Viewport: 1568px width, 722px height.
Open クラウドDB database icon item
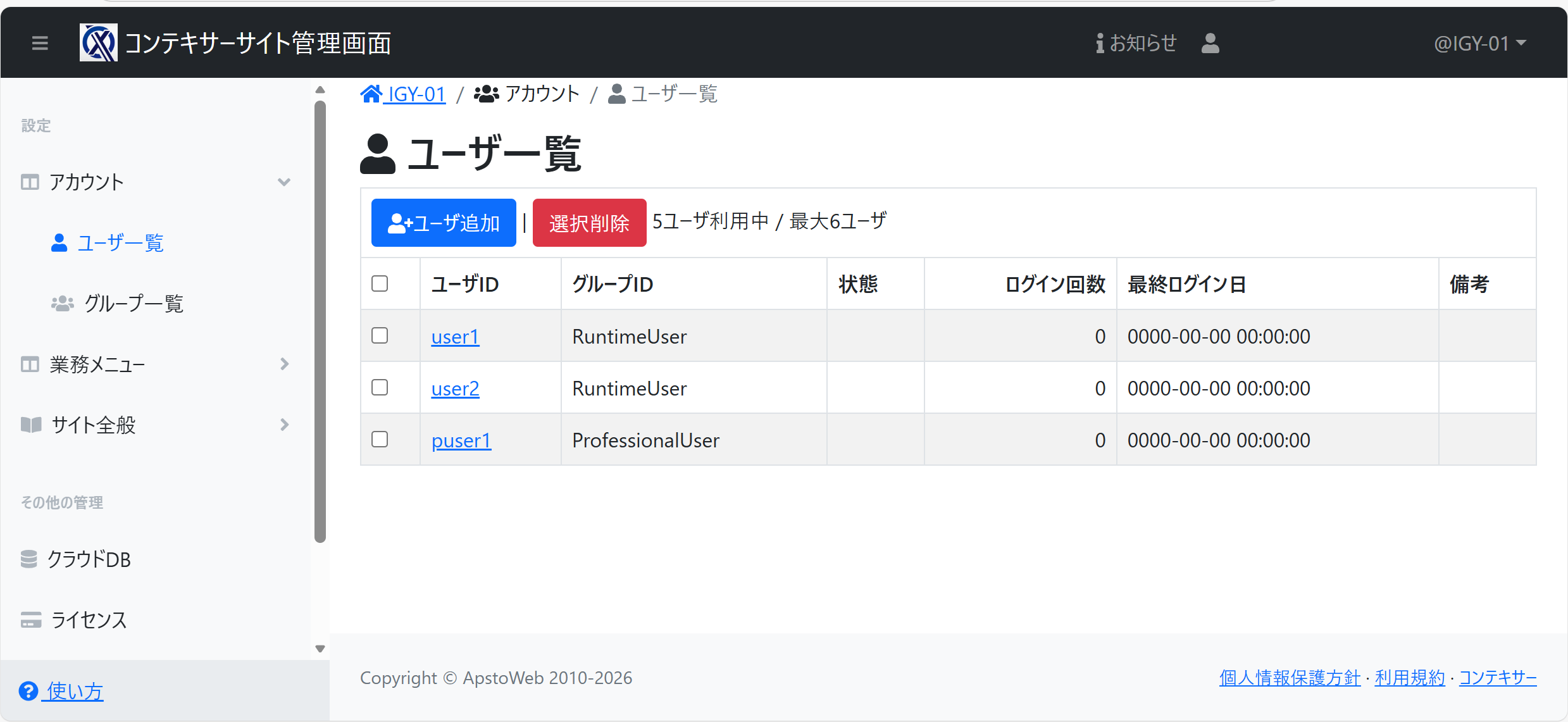29,559
